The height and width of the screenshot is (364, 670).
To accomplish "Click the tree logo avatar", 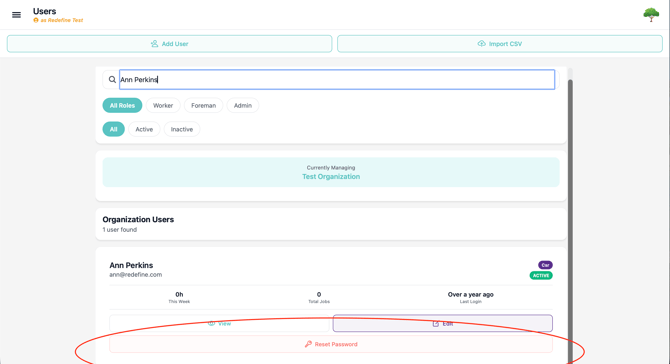I will point(651,15).
